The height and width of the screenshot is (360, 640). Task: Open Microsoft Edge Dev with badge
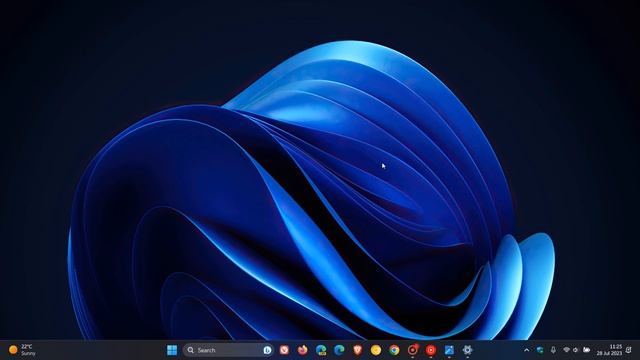[x=321, y=350]
